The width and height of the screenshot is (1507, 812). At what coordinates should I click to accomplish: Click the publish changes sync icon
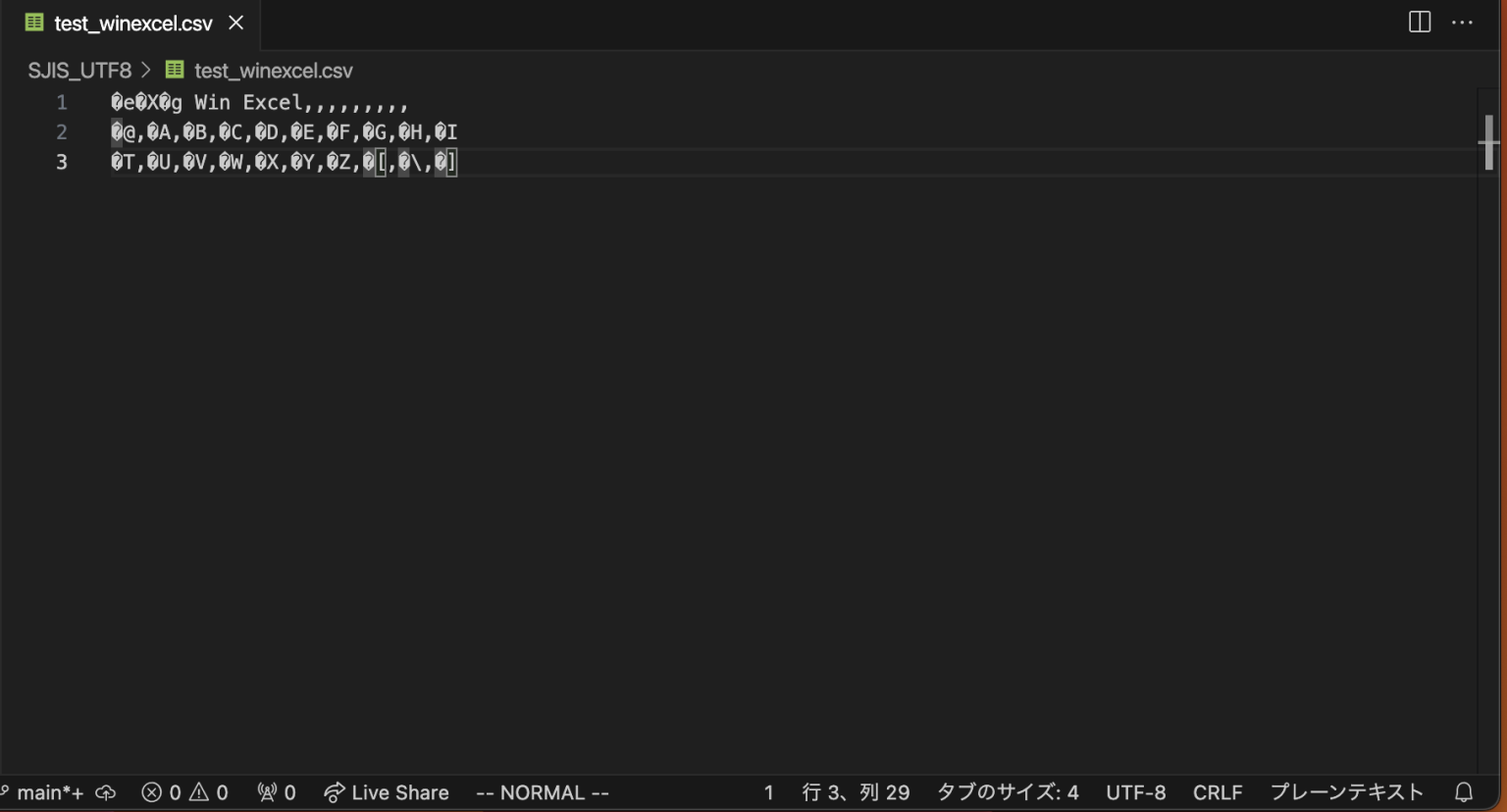[x=105, y=792]
